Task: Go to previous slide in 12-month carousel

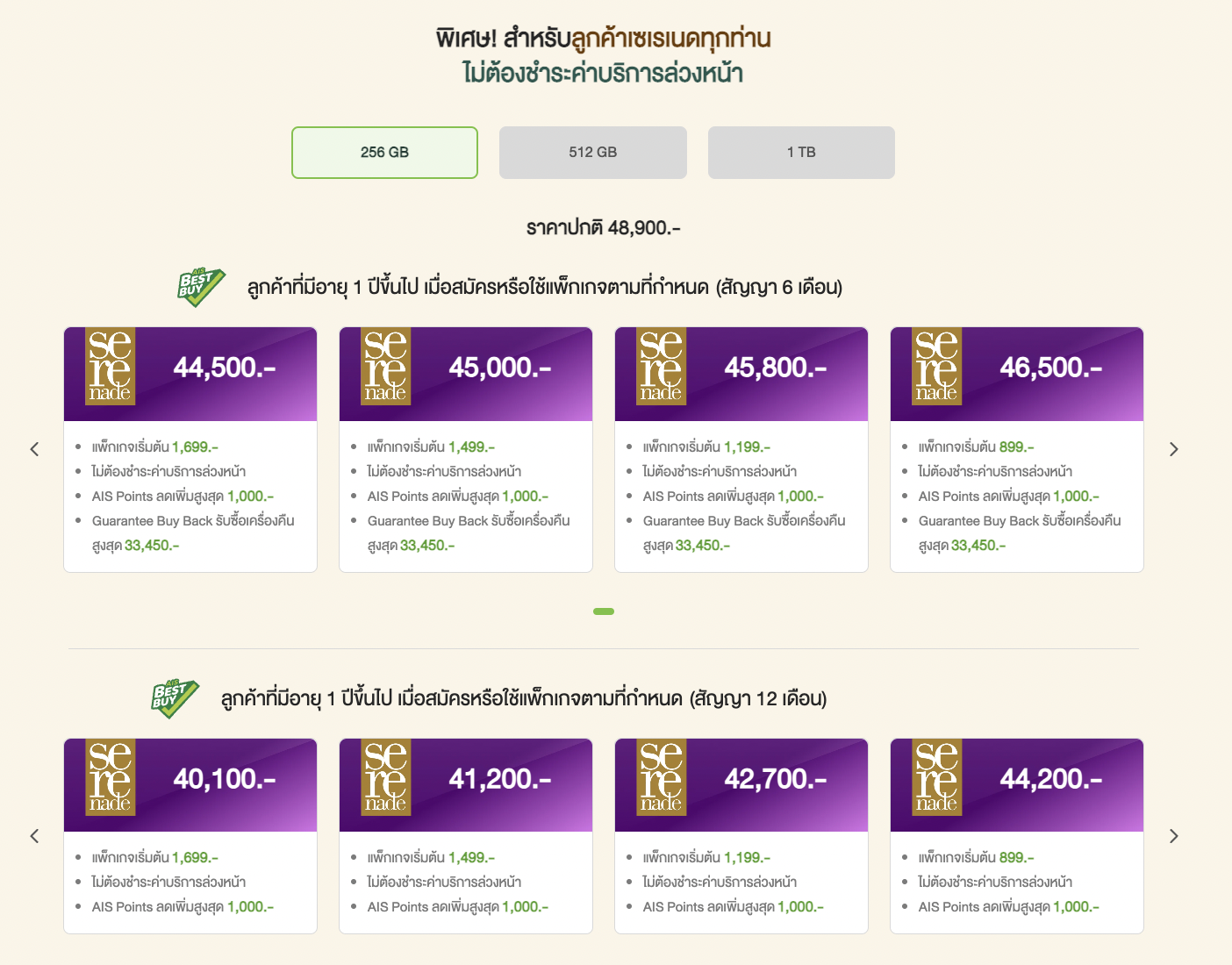Action: [x=34, y=836]
